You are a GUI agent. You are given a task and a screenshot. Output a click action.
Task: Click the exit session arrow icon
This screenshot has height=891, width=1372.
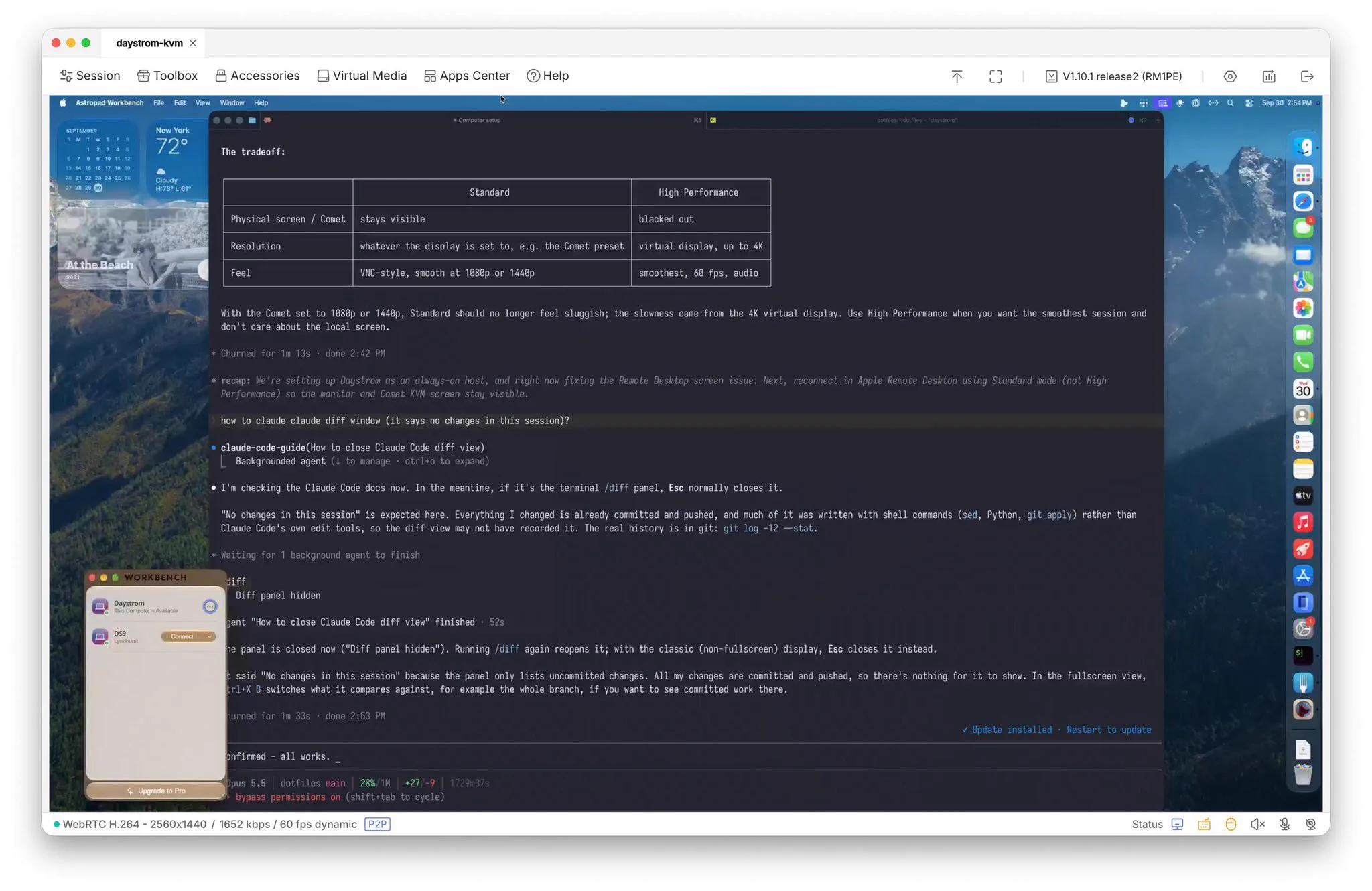pyautogui.click(x=1307, y=76)
